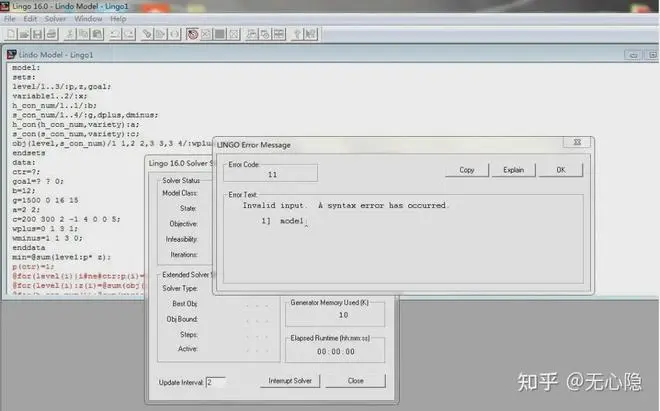Click the Interrupt Solver button
The width and height of the screenshot is (660, 411).
290,381
